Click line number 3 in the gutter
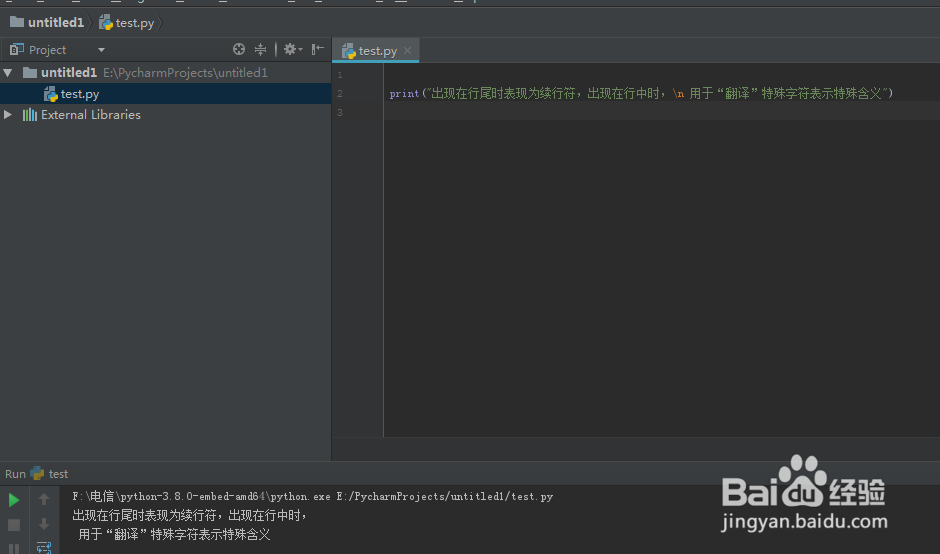Image resolution: width=940 pixels, height=554 pixels. click(x=340, y=112)
